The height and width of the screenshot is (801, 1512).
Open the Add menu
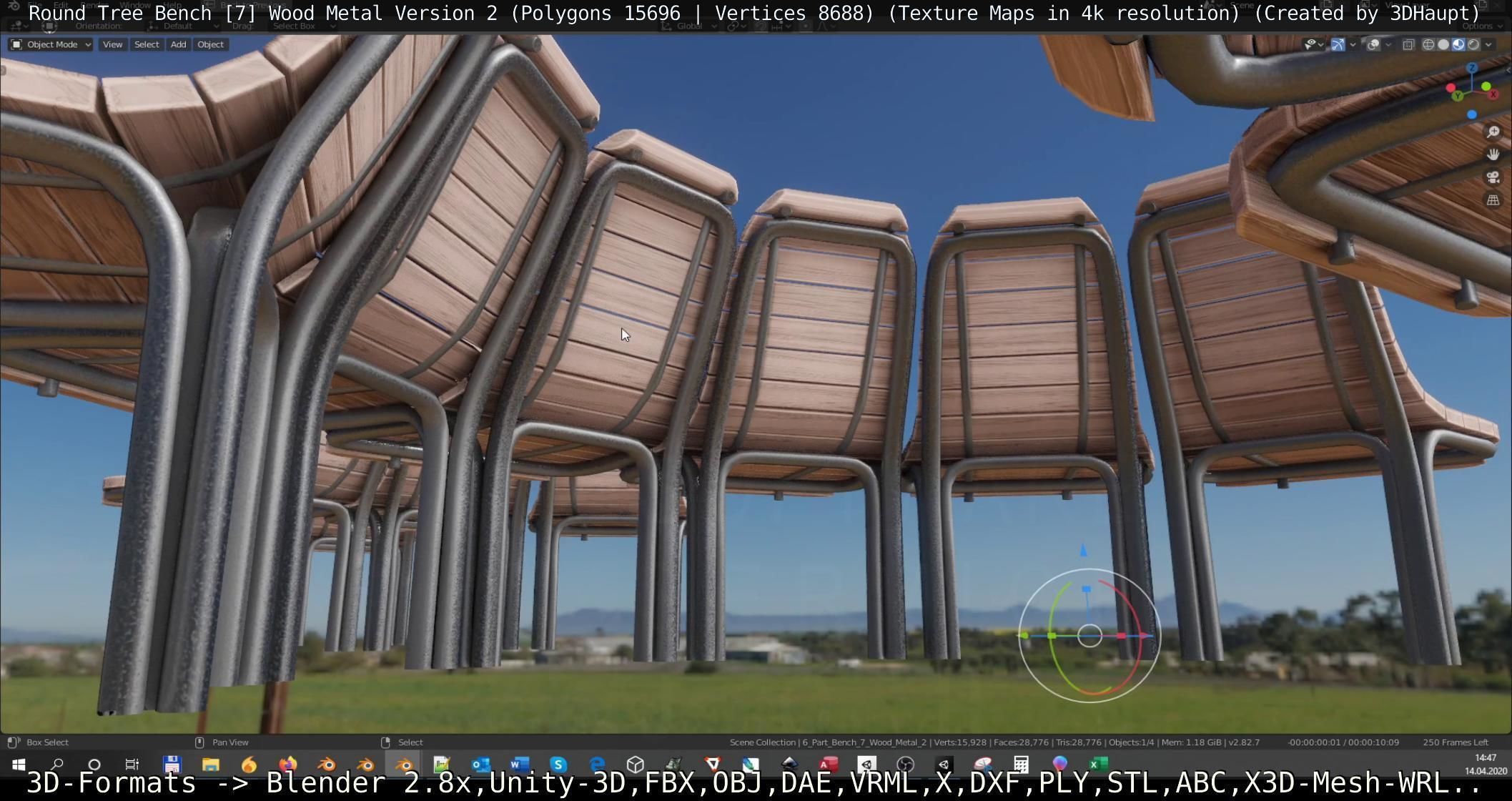[178, 44]
